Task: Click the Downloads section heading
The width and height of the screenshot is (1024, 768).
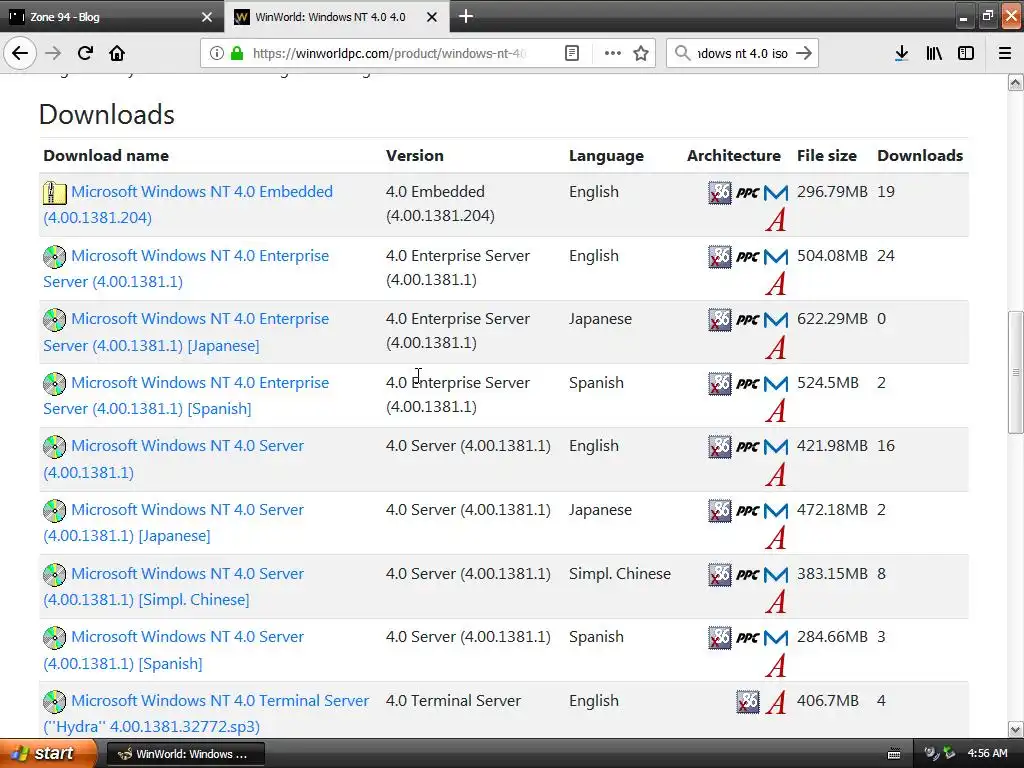Action: (x=106, y=114)
